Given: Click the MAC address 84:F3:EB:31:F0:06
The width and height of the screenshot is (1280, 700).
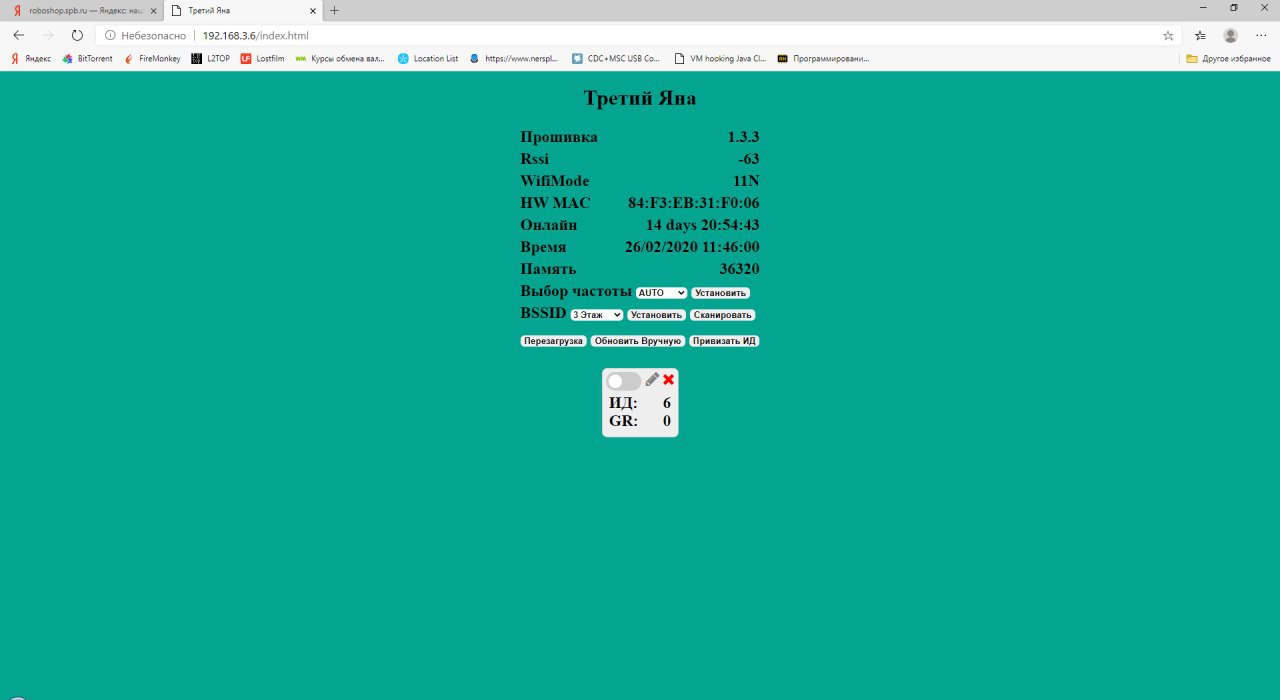Looking at the screenshot, I should tap(694, 203).
